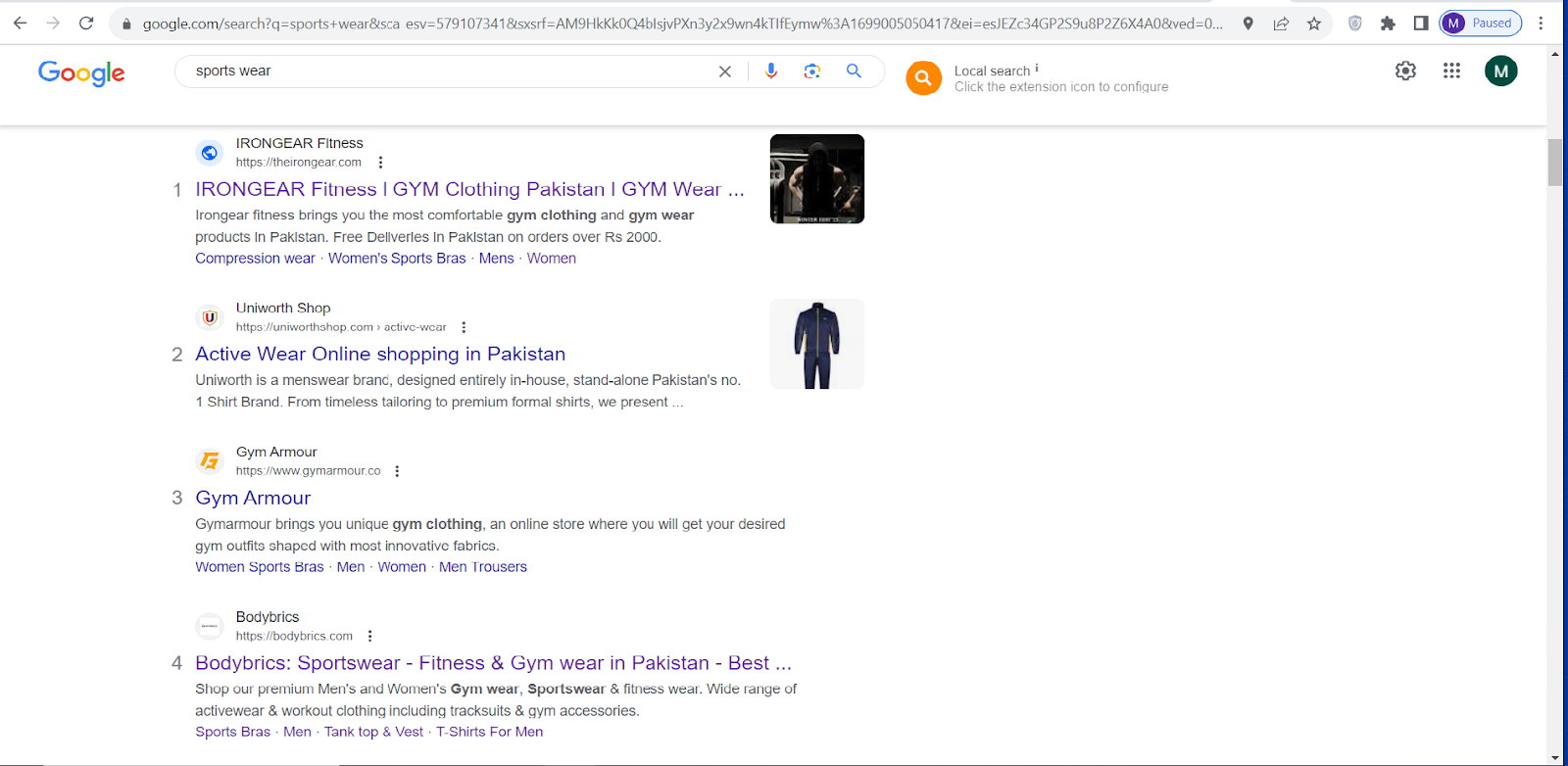Click the Uniworth Shop site favicon
The height and width of the screenshot is (766, 1568).
click(x=210, y=317)
